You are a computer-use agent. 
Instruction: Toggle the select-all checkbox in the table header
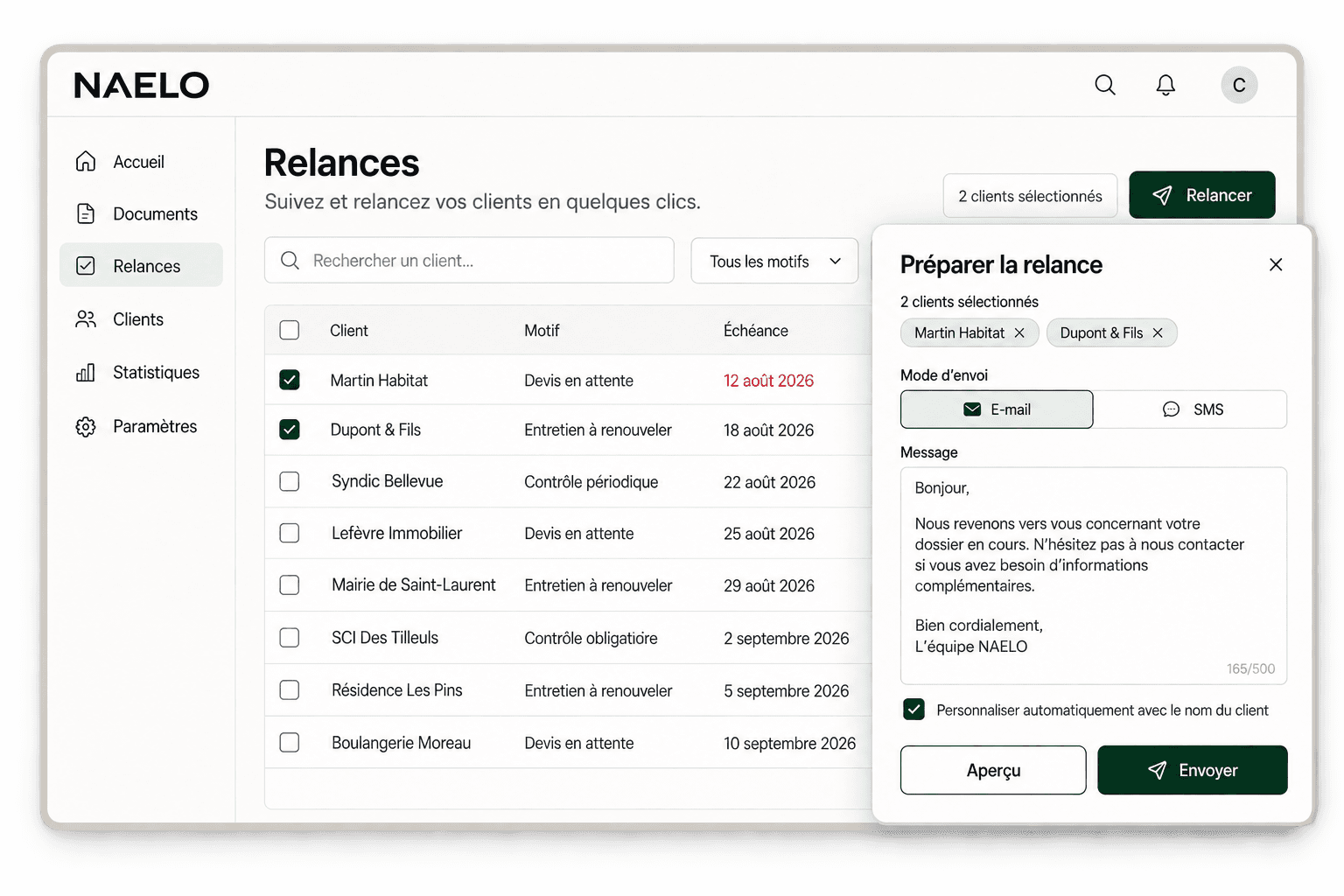(290, 331)
